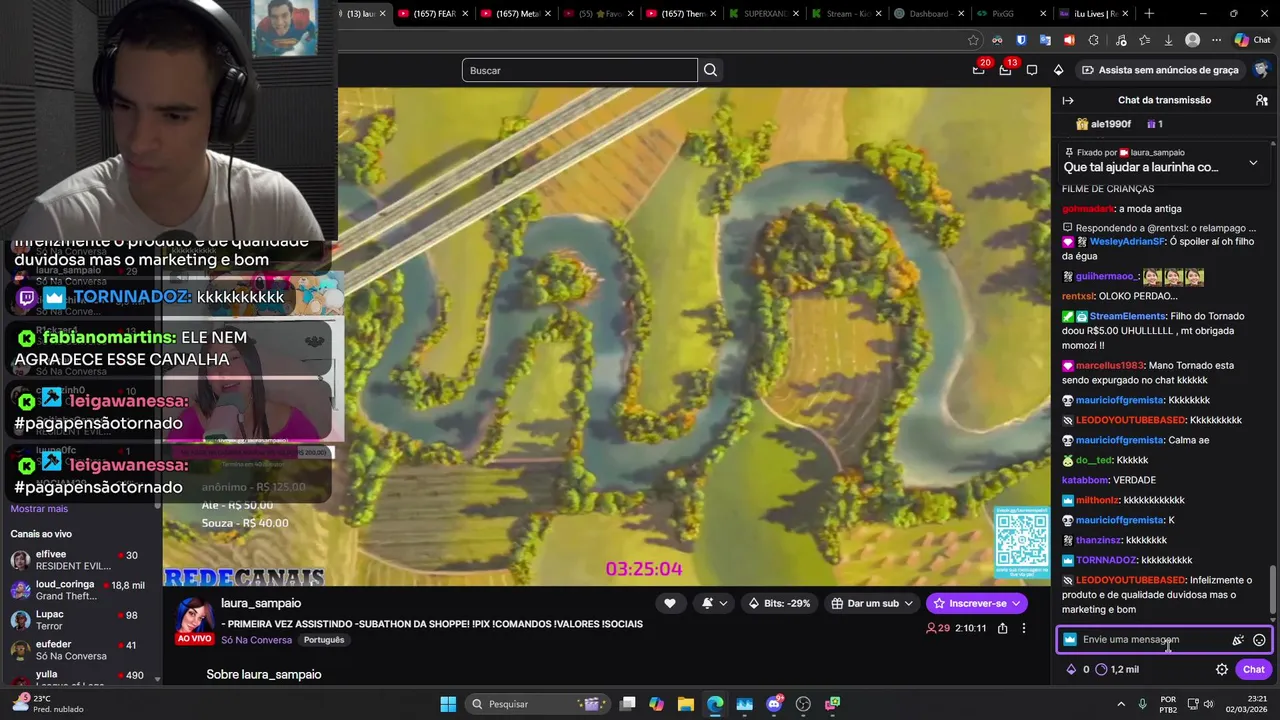Open chat settings gear icon

pos(1222,669)
